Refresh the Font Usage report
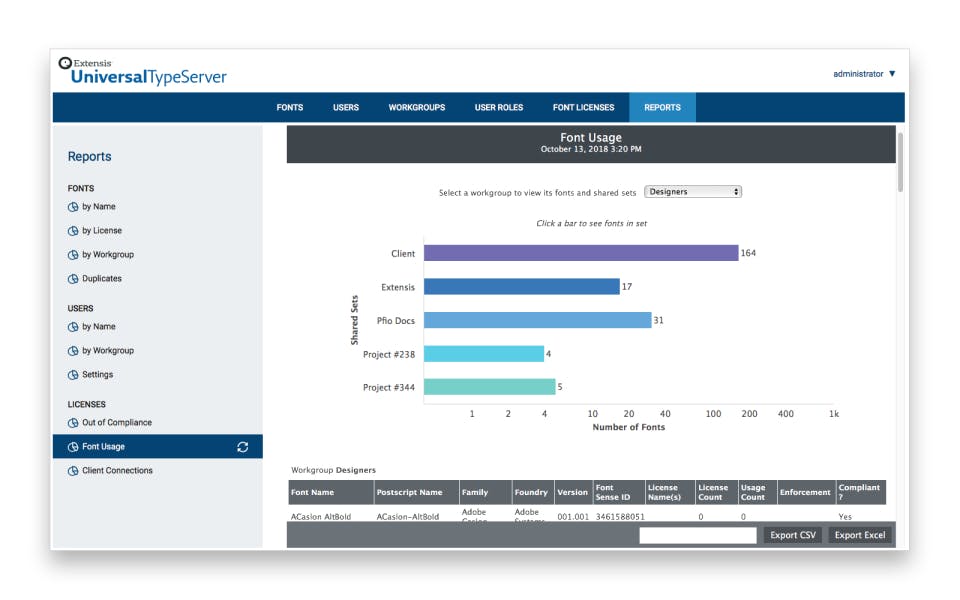 pos(242,447)
